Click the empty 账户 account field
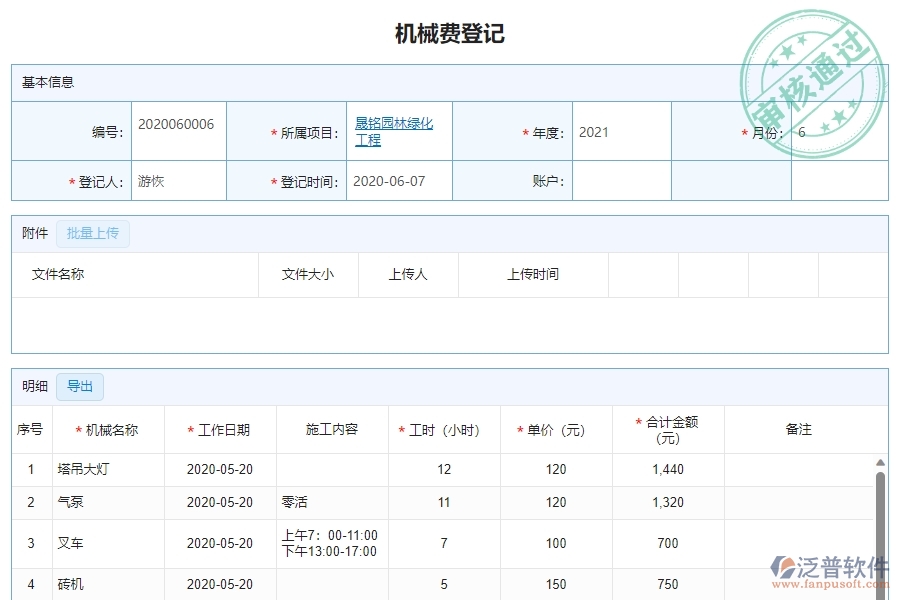The height and width of the screenshot is (600, 900). [622, 180]
